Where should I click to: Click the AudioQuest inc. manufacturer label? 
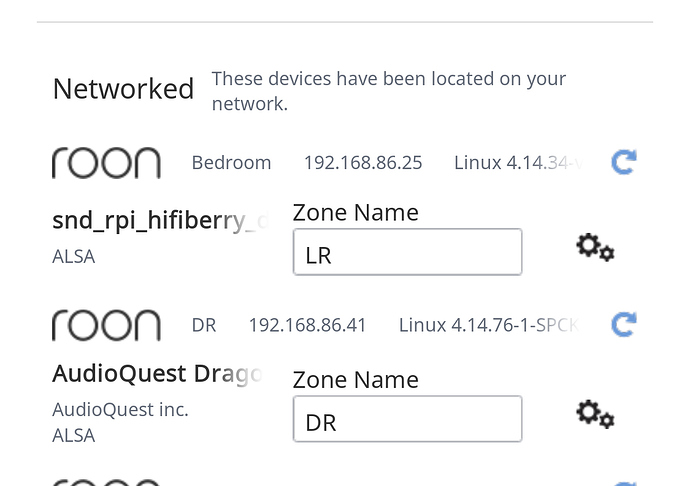coord(120,410)
